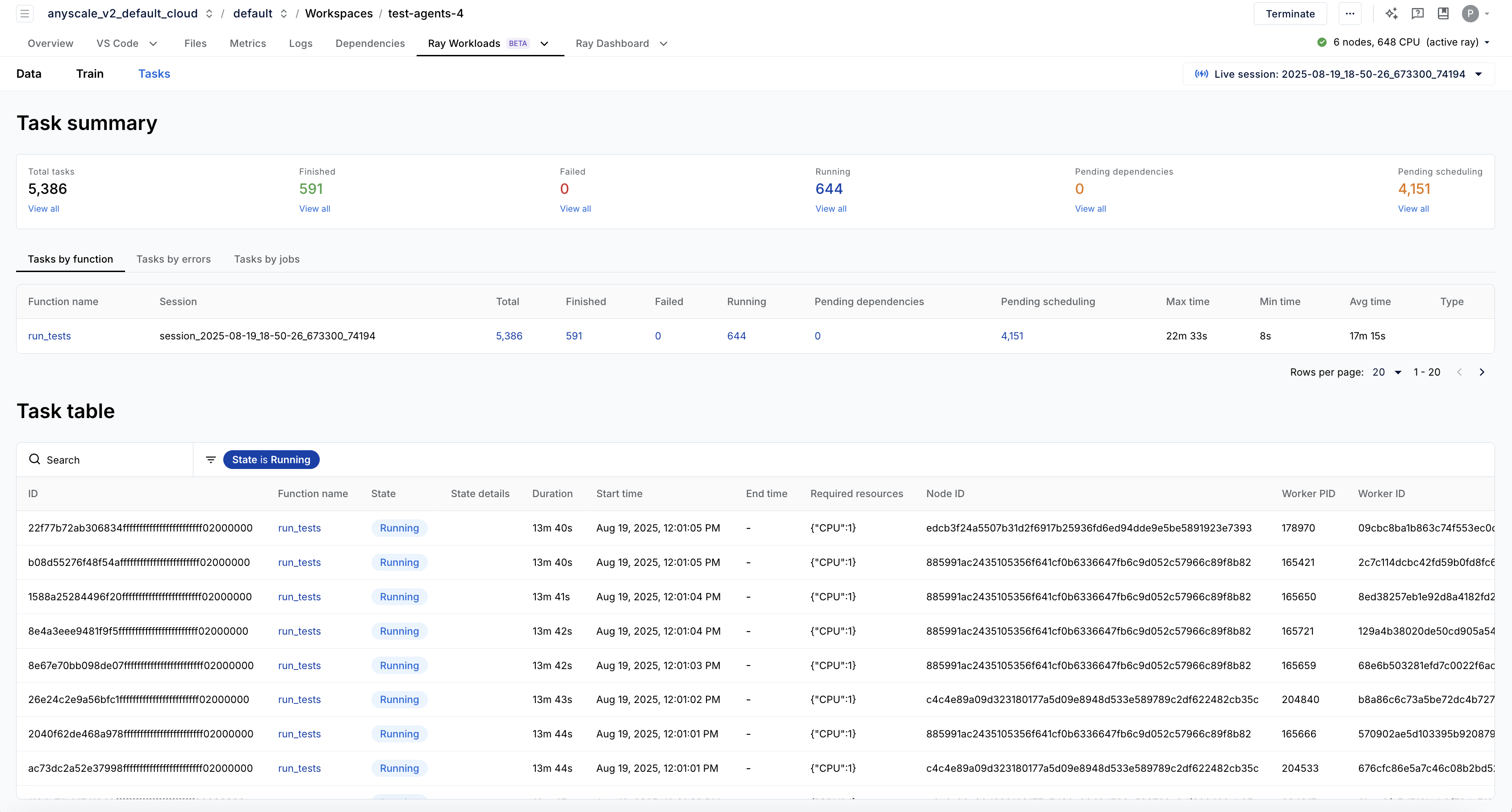Switch to the Tasks by errors tab
Viewport: 1512px width, 812px height.
click(174, 259)
